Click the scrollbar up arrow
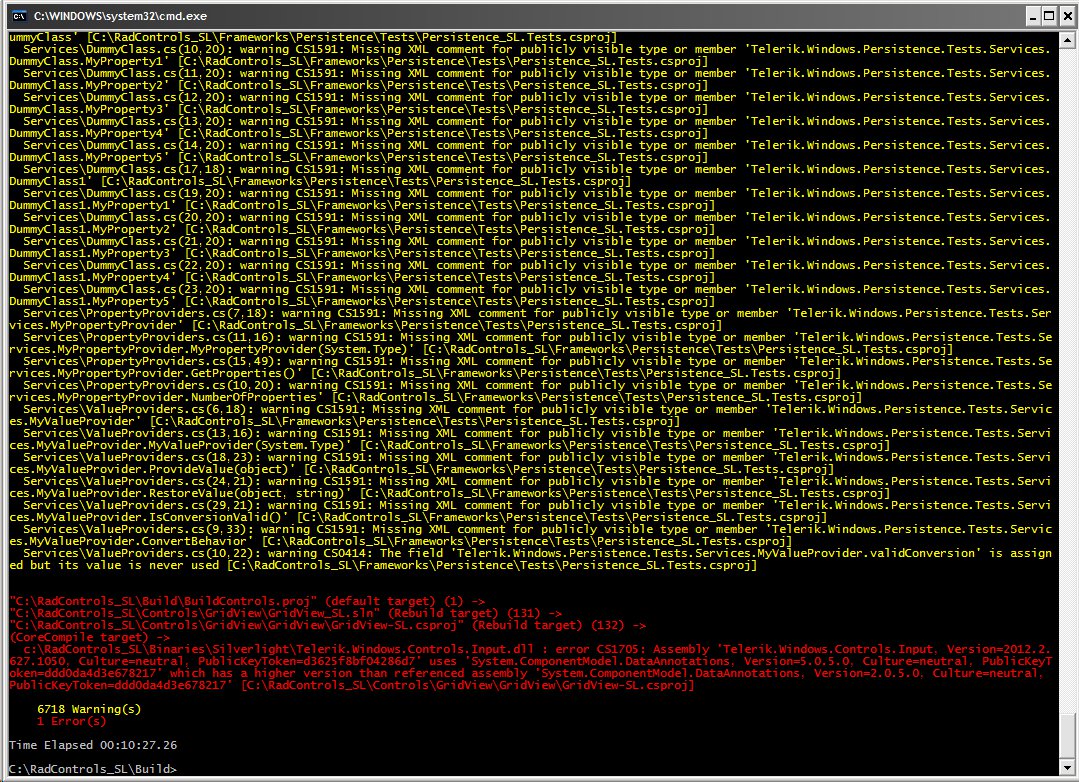 click(1067, 39)
